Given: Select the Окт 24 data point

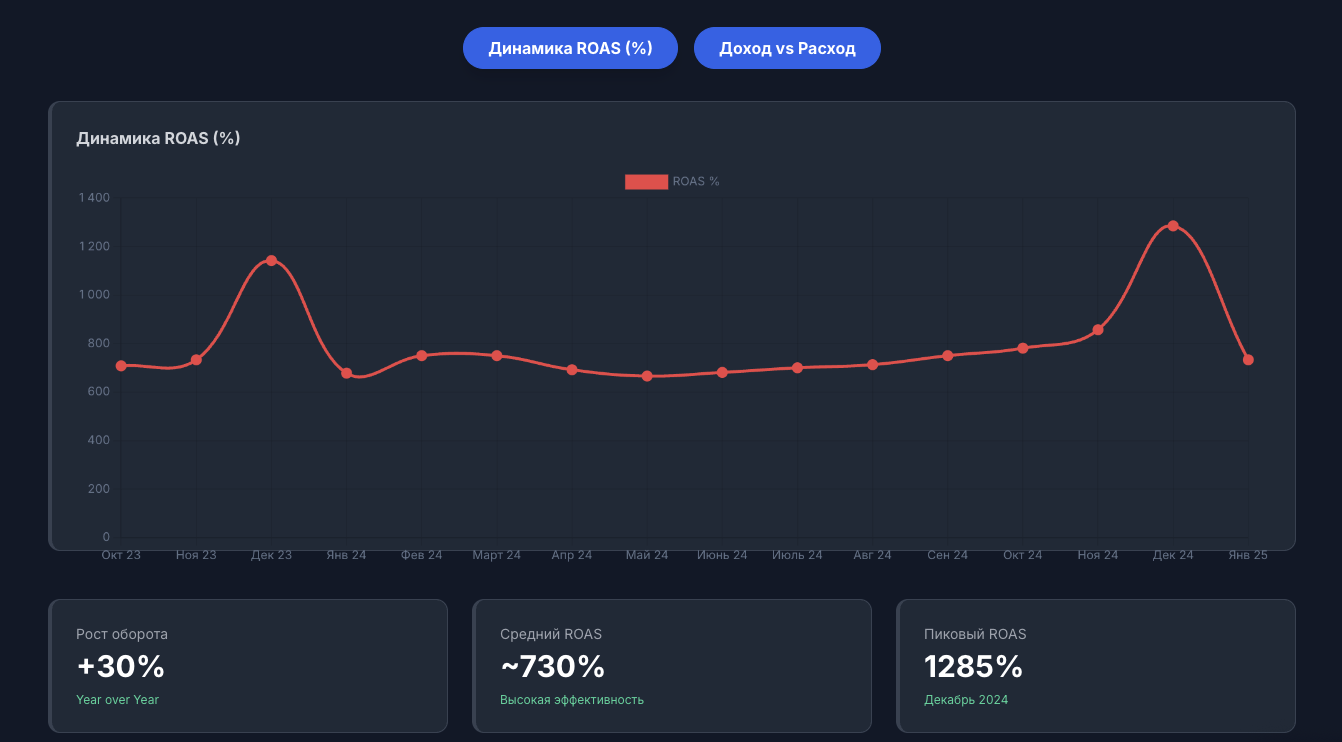Looking at the screenshot, I should point(1023,348).
